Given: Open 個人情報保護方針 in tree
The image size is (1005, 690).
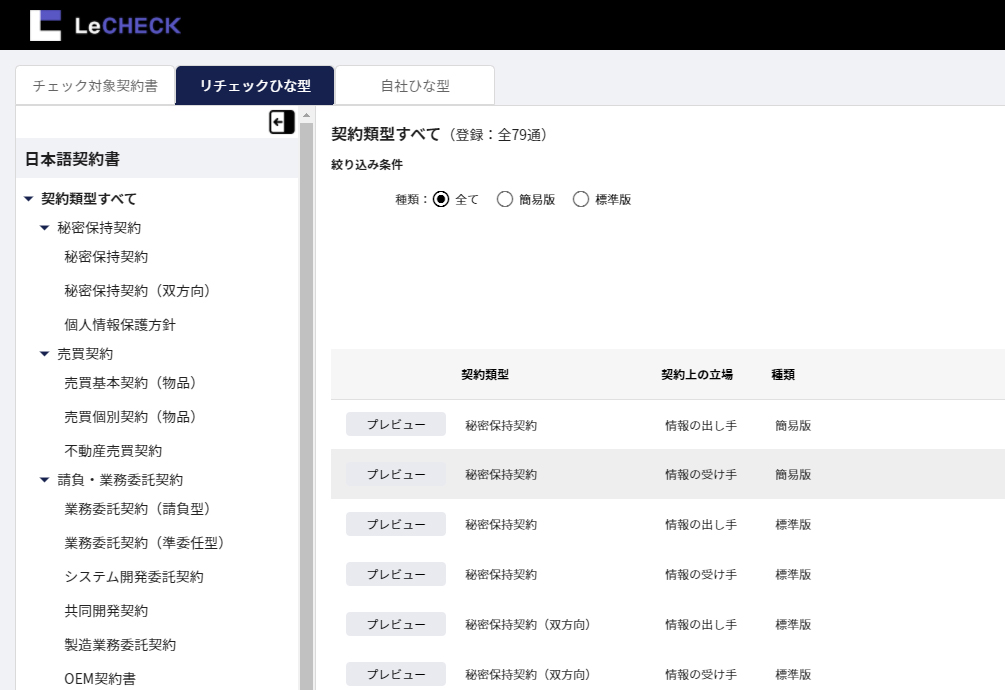Looking at the screenshot, I should point(120,325).
